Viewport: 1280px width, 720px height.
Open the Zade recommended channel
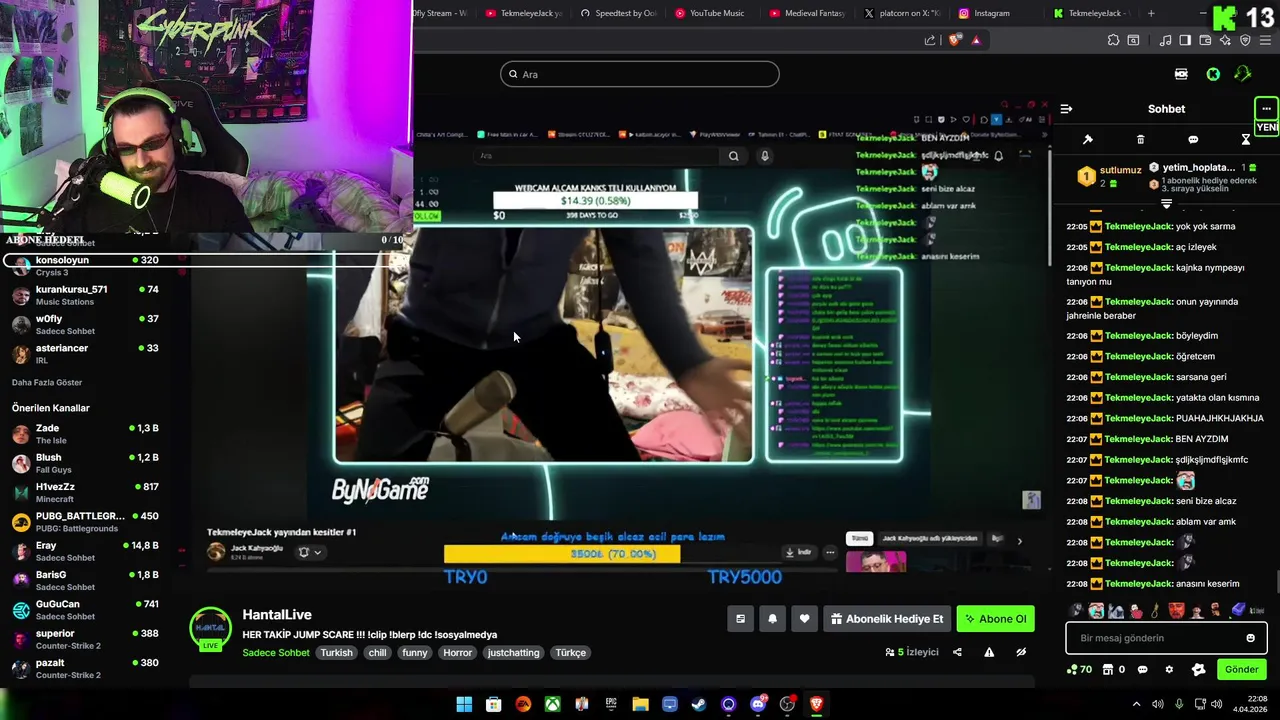click(85, 434)
